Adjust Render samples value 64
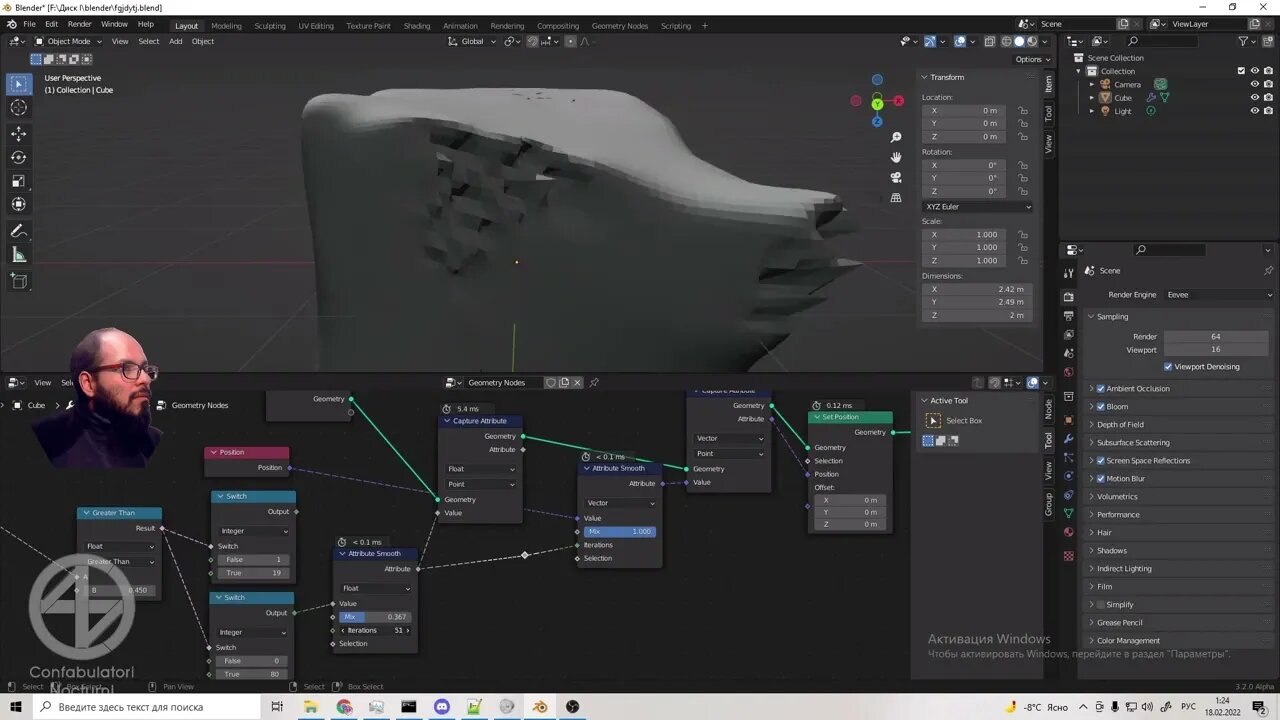This screenshot has height=720, width=1280. click(x=1215, y=337)
